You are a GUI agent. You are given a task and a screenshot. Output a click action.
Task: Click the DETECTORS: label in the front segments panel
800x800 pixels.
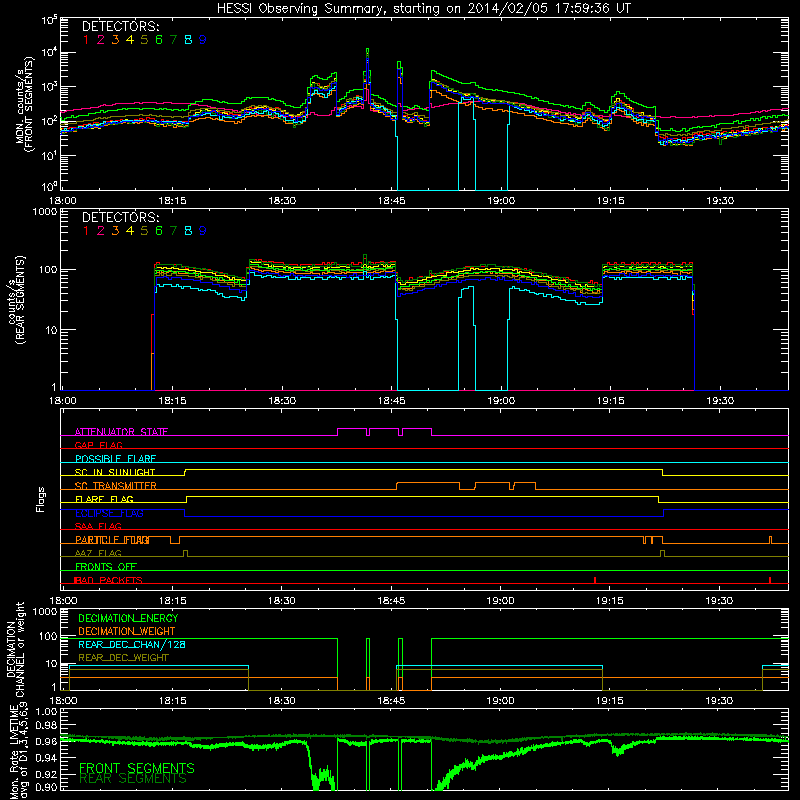coord(121,26)
